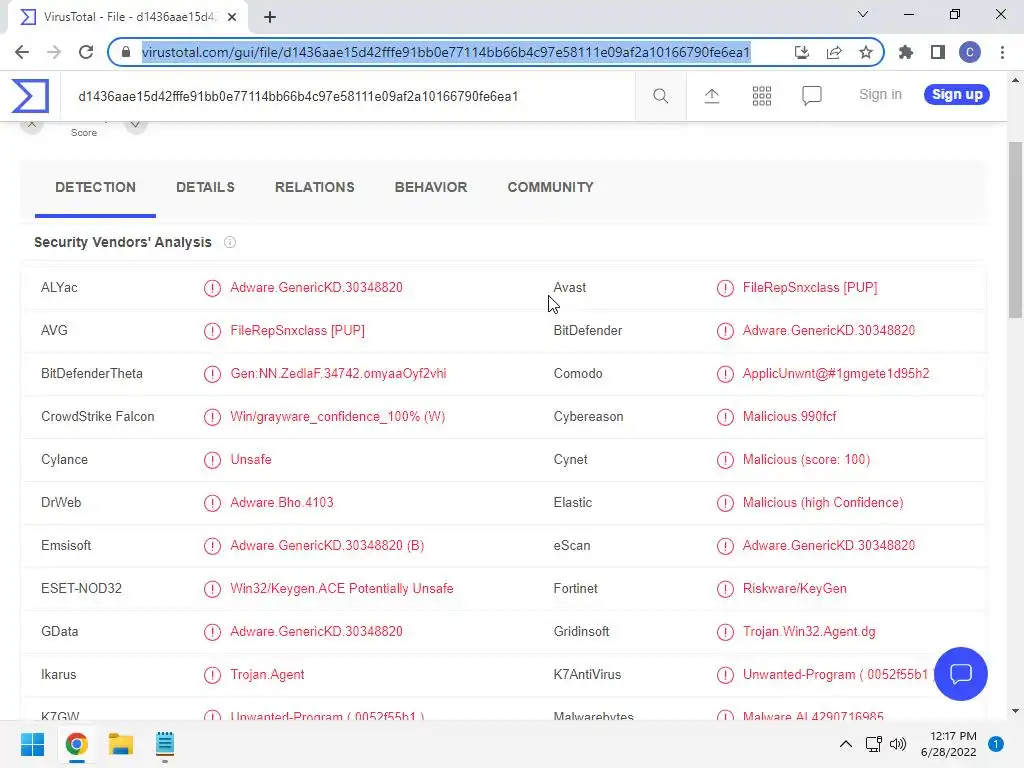Switch to the COMMUNITY tab
The width and height of the screenshot is (1024, 768).
pyautogui.click(x=551, y=187)
